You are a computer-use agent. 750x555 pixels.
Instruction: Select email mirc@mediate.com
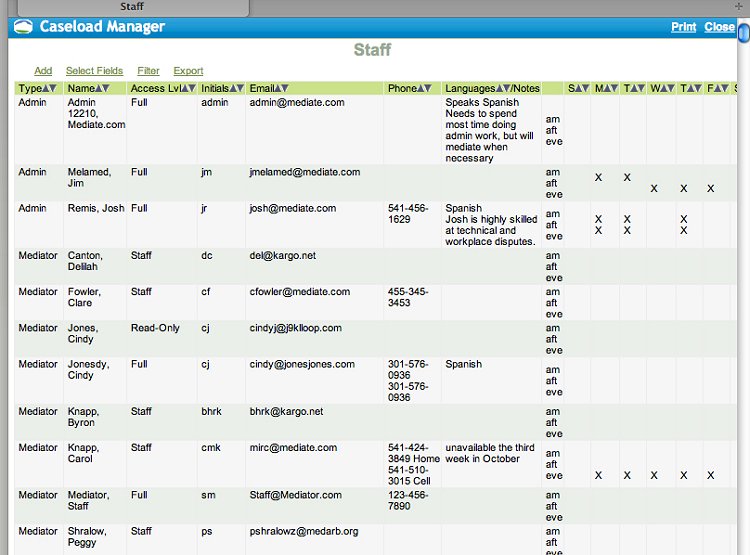tap(293, 448)
